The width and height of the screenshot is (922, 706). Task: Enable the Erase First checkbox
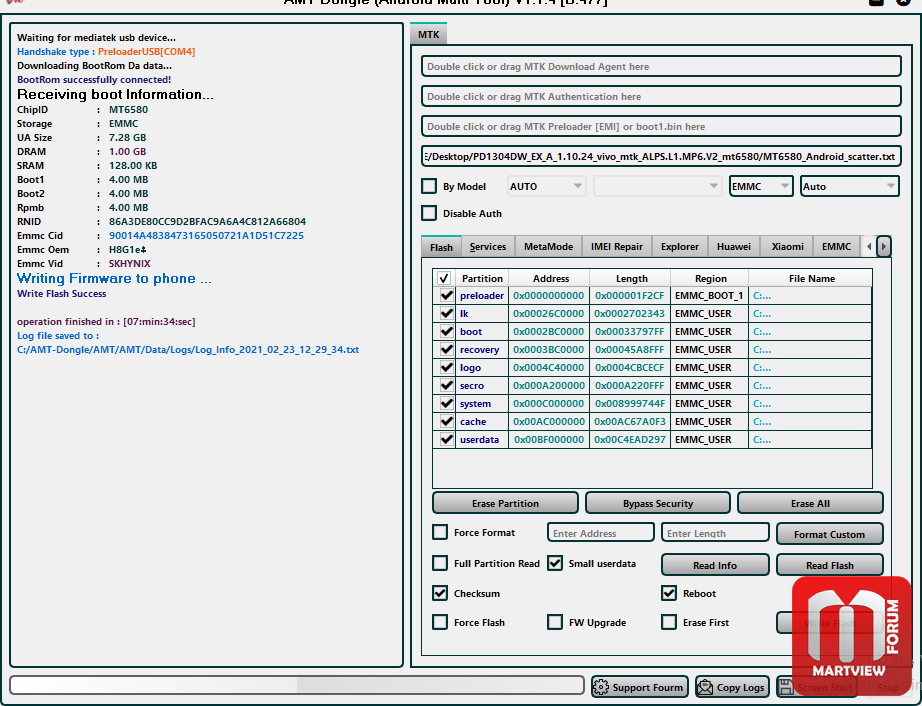(669, 622)
